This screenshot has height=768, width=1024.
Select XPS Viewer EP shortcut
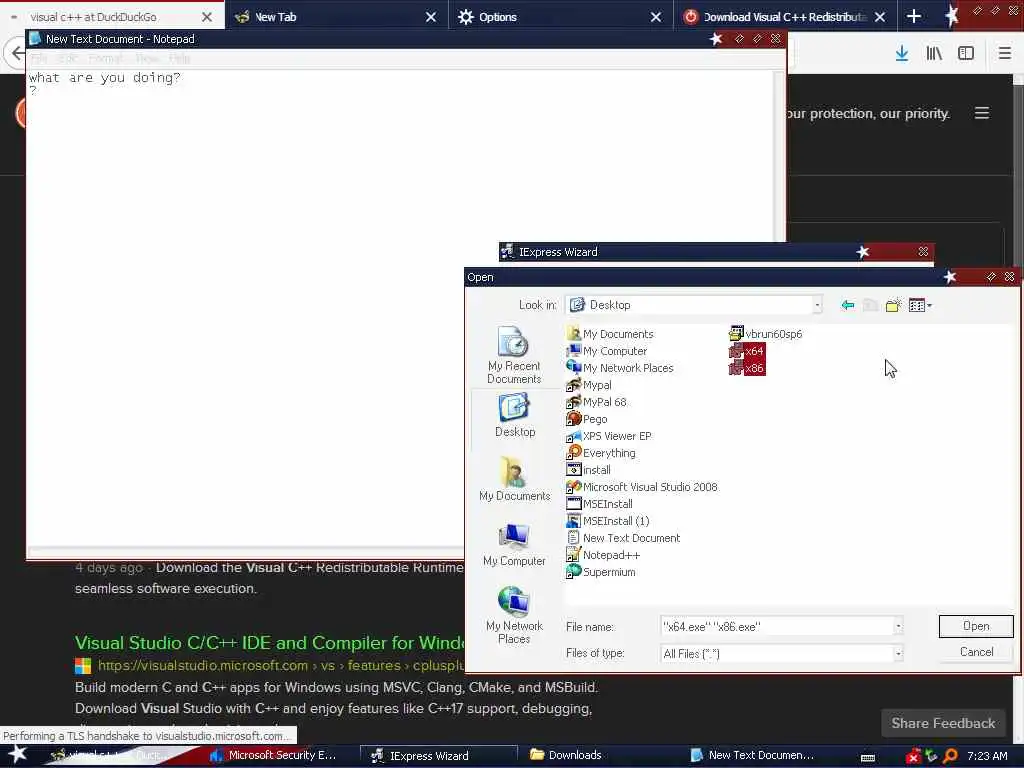[x=609, y=436]
